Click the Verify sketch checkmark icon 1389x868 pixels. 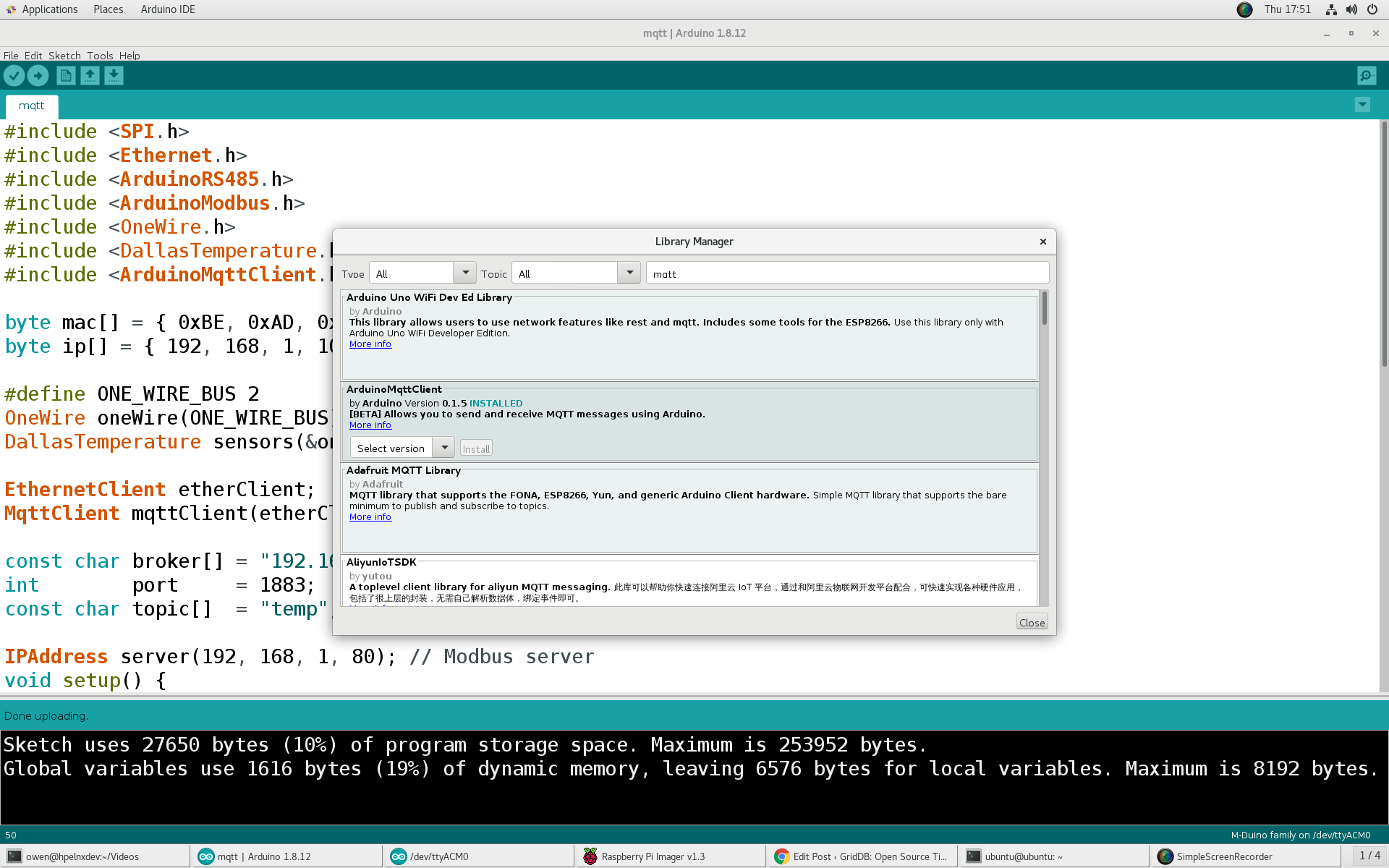tap(14, 75)
